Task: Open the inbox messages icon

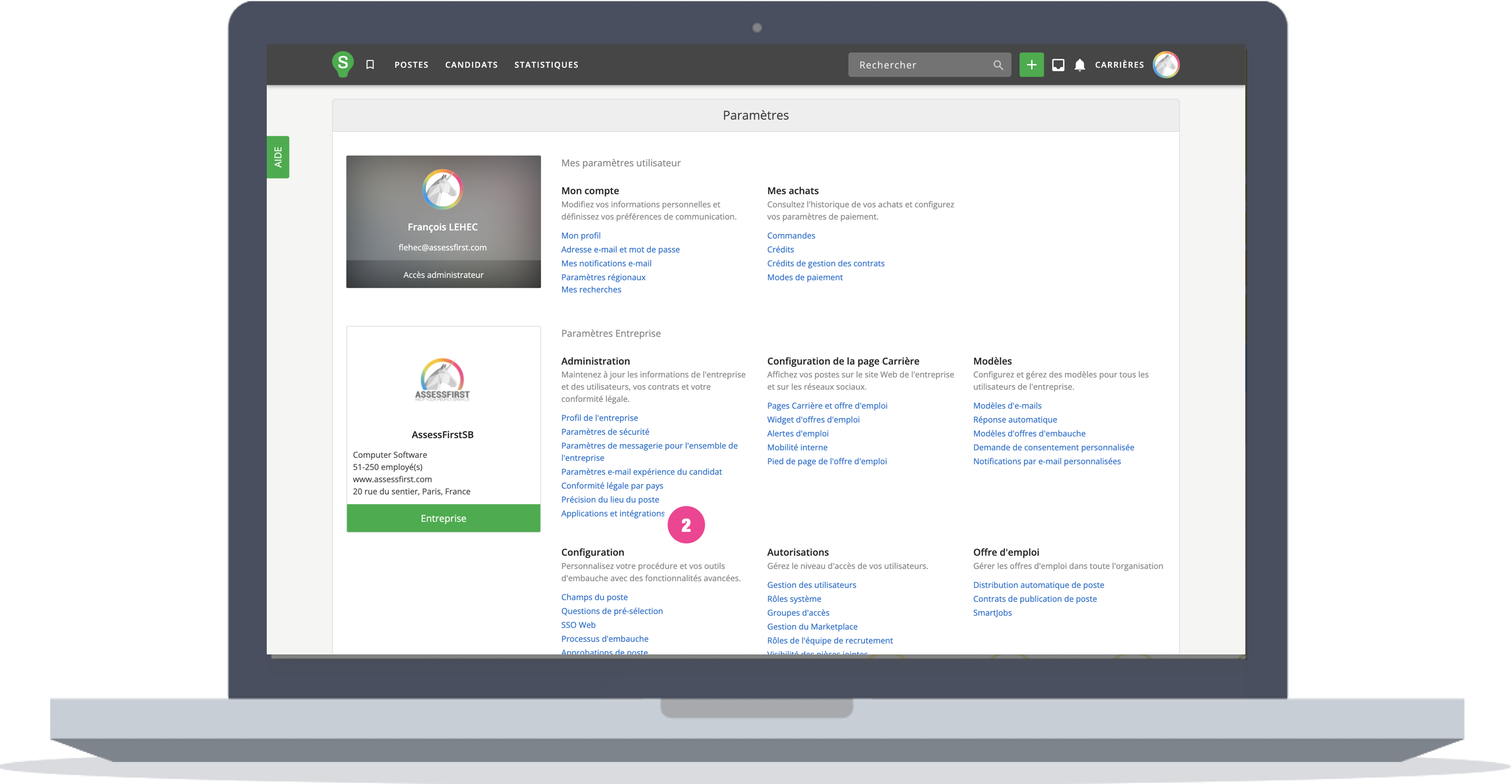Action: pos(1058,65)
